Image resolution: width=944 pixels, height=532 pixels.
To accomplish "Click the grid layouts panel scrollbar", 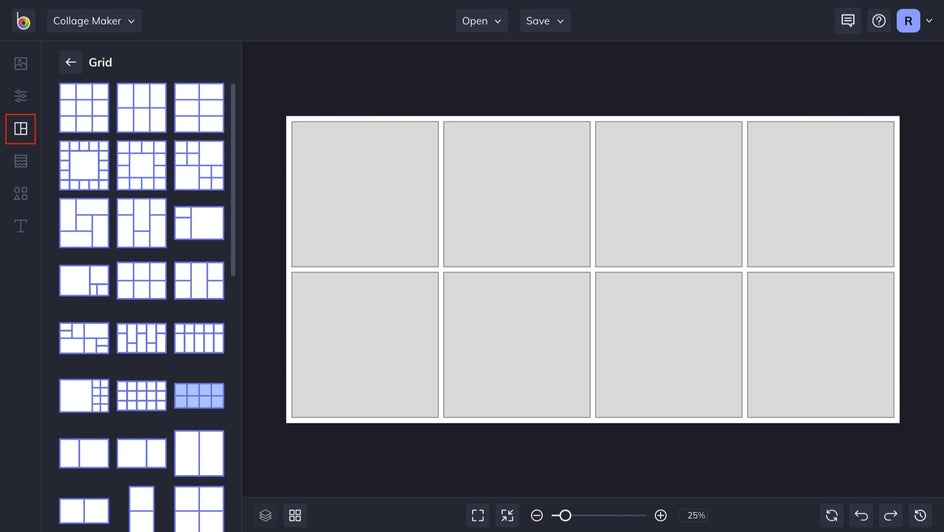I will point(233,180).
